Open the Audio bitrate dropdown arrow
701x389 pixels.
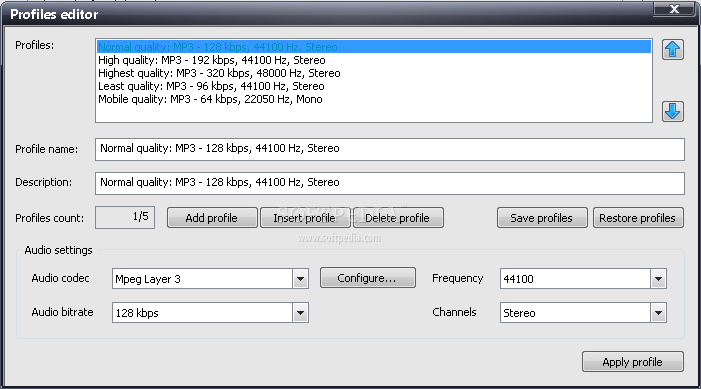300,313
